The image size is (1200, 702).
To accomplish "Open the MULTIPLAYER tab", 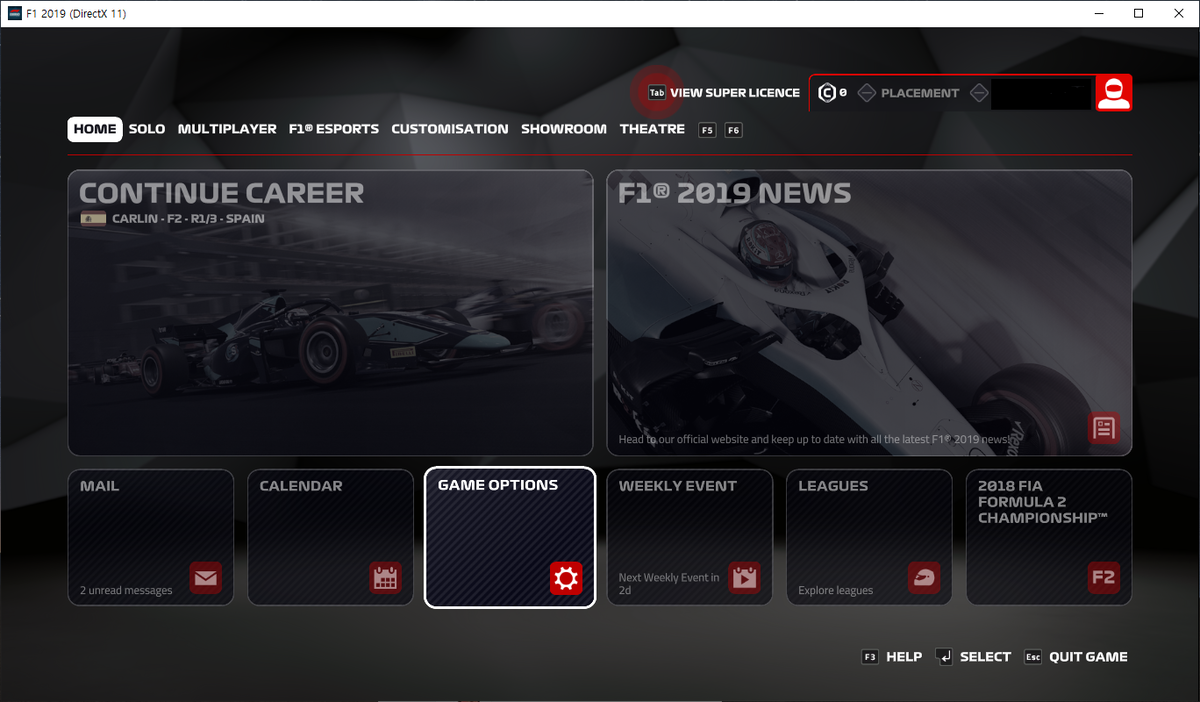I will pos(227,129).
